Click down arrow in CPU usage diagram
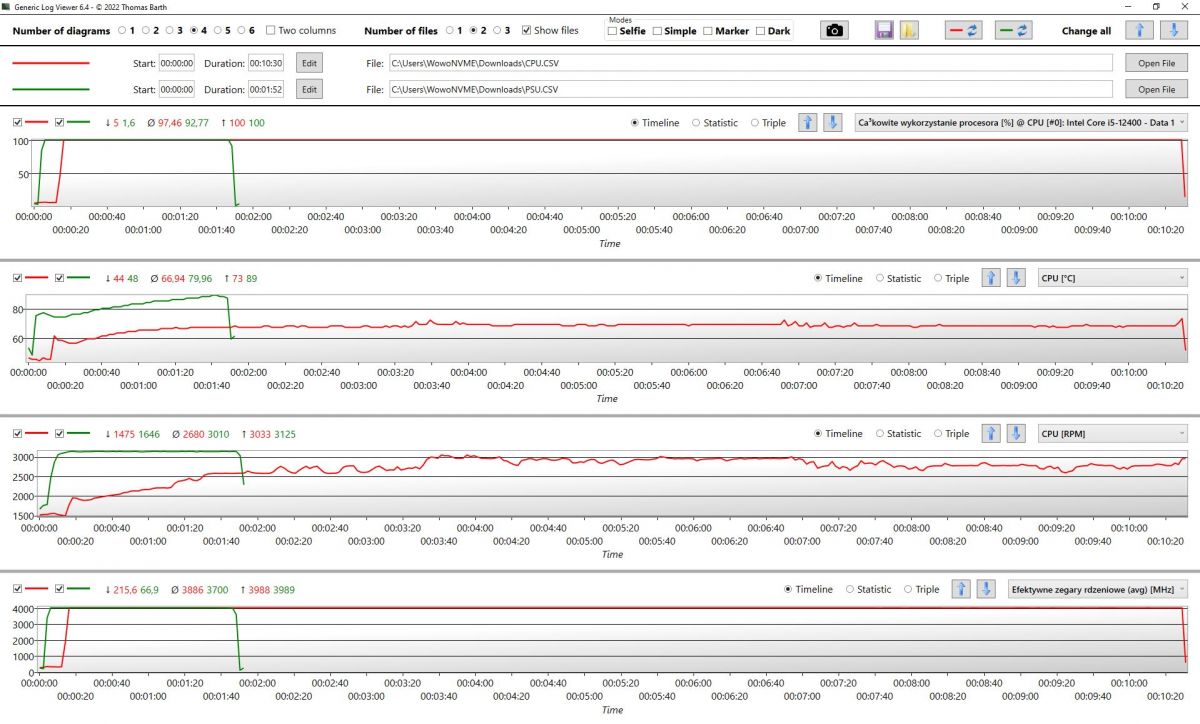The width and height of the screenshot is (1200, 724). (832, 123)
